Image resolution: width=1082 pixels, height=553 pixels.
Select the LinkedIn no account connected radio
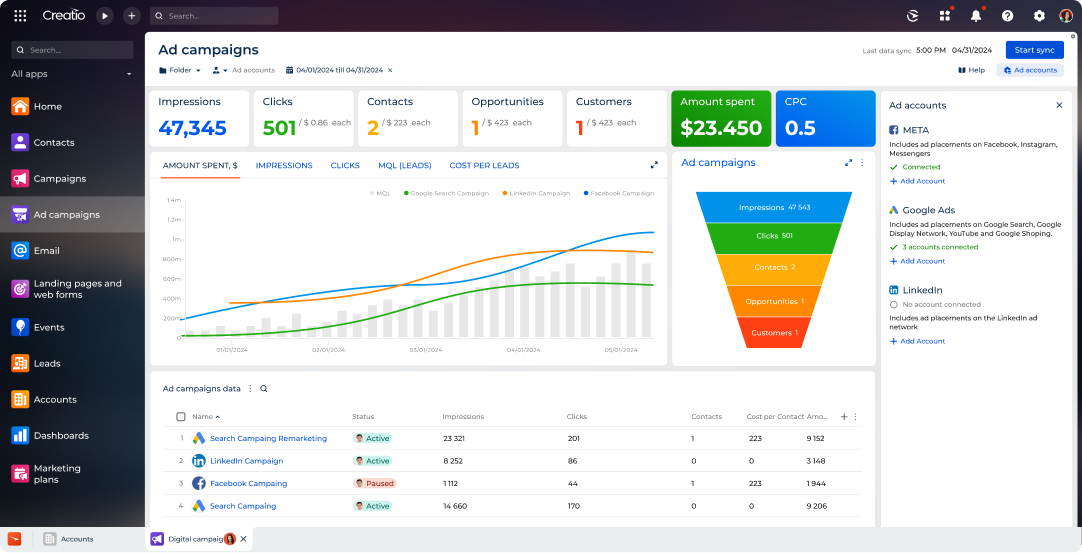[893, 305]
